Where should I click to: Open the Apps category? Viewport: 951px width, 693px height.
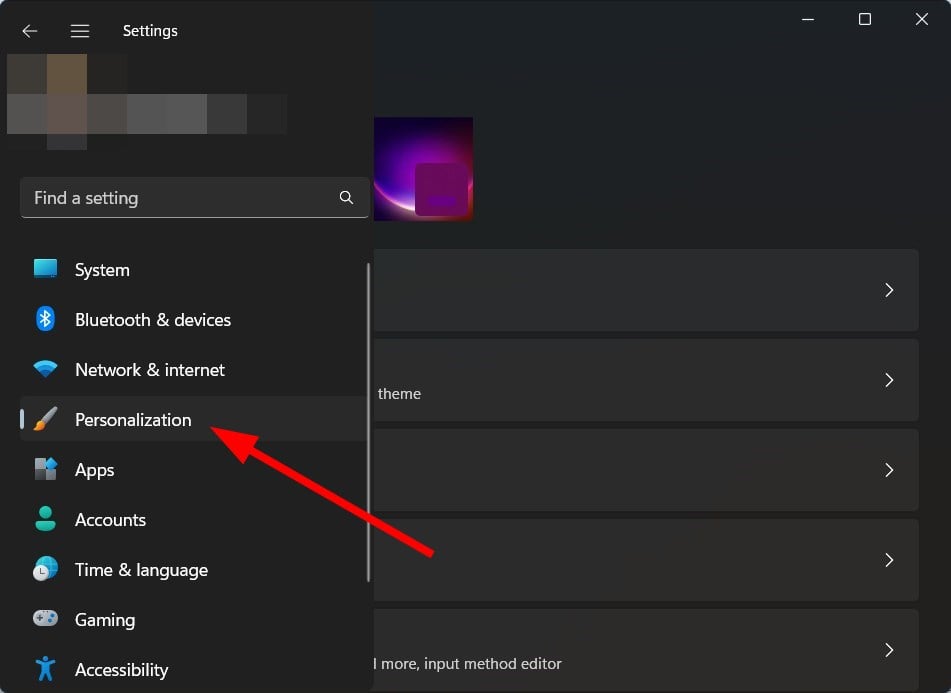pos(193,469)
